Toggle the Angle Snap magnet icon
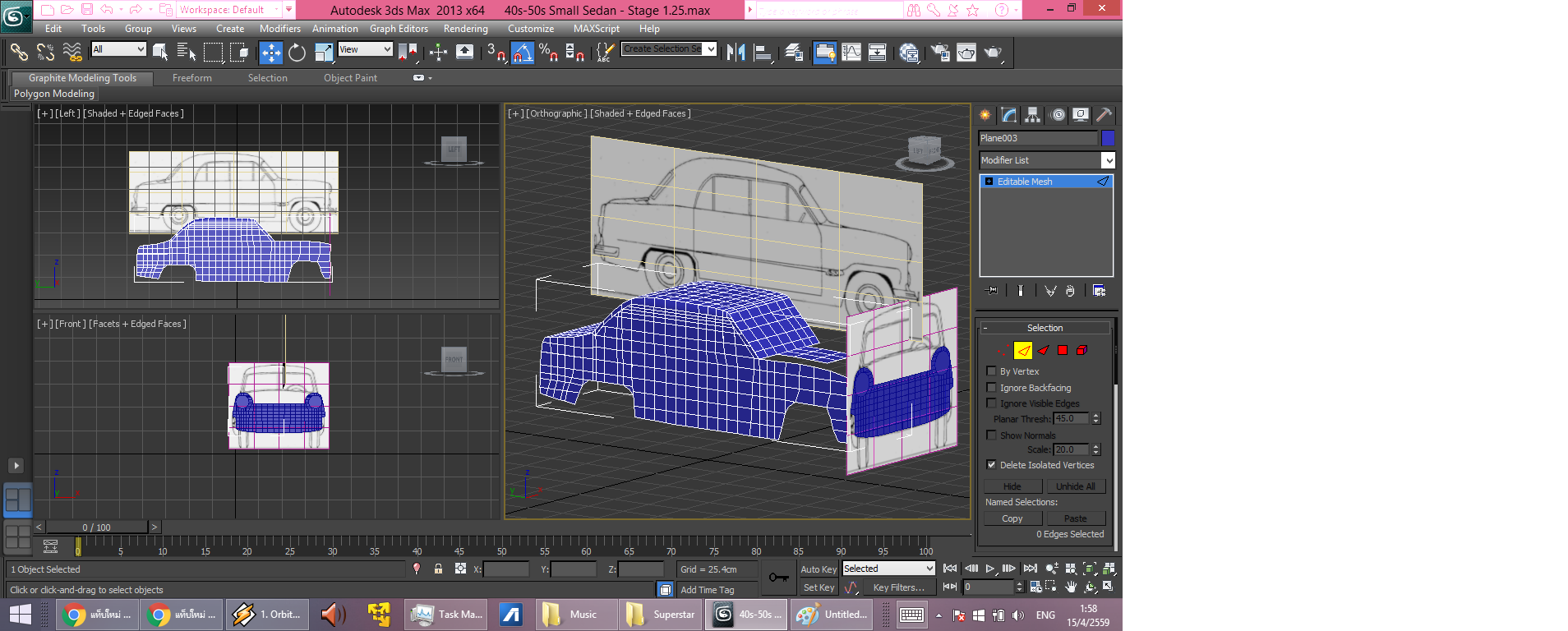This screenshot has height=631, width=1568. (x=523, y=53)
